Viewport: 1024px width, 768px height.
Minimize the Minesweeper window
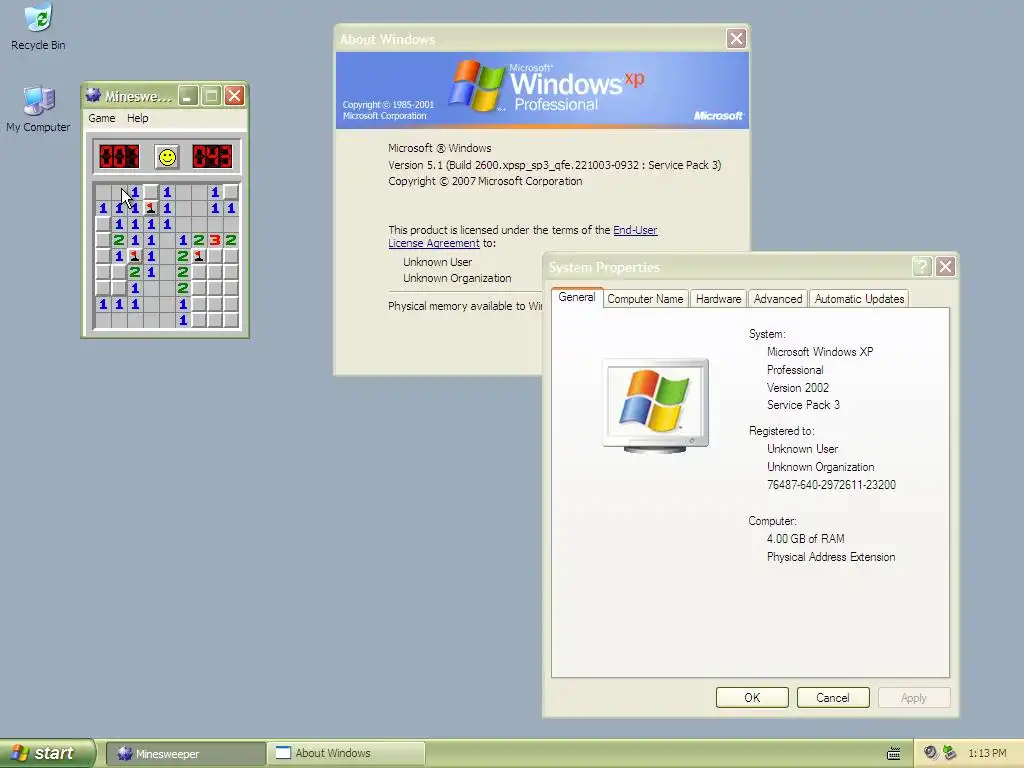[187, 96]
